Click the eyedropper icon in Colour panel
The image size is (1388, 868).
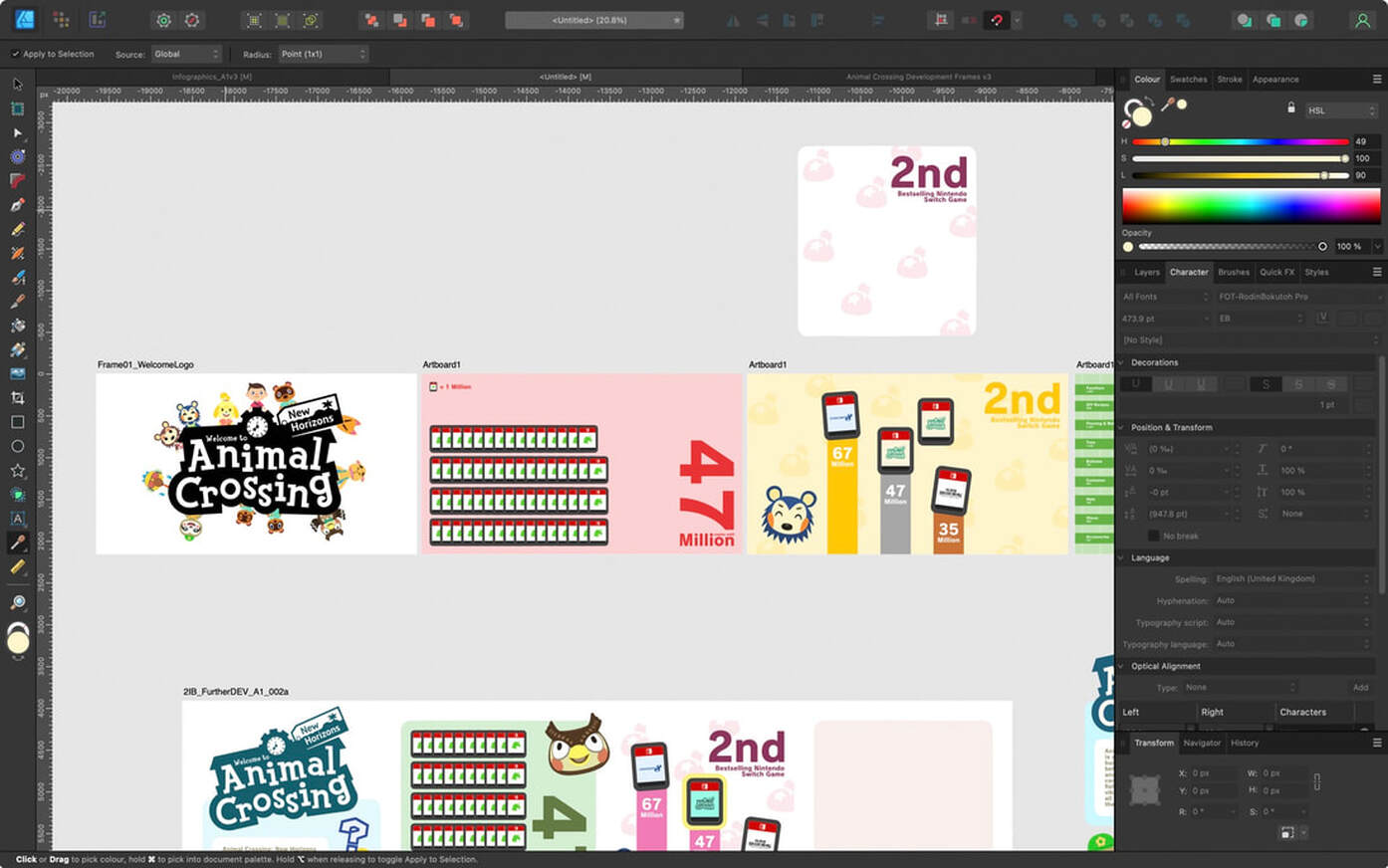pos(1167,104)
